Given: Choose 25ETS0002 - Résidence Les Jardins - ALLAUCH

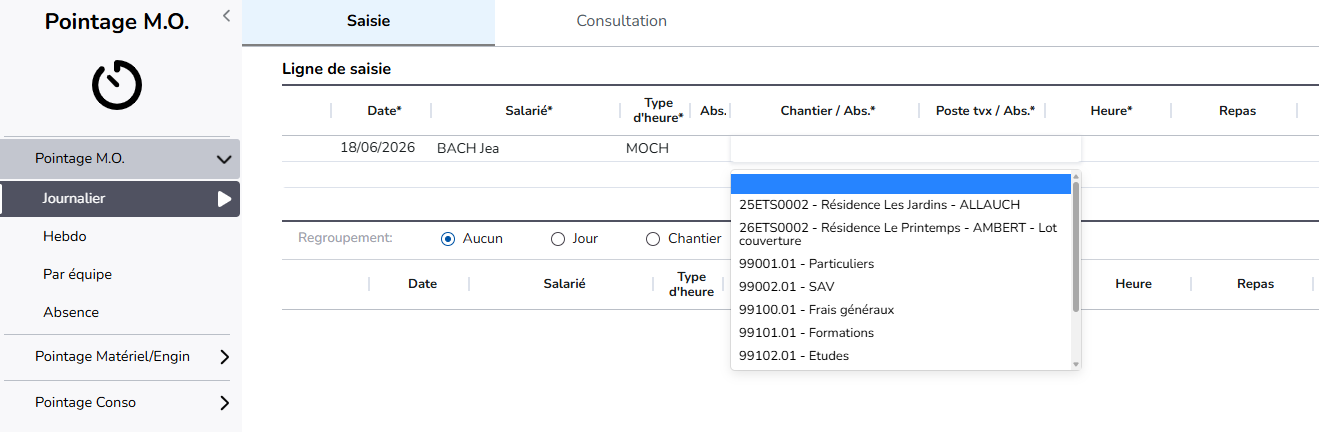Looking at the screenshot, I should point(900,205).
